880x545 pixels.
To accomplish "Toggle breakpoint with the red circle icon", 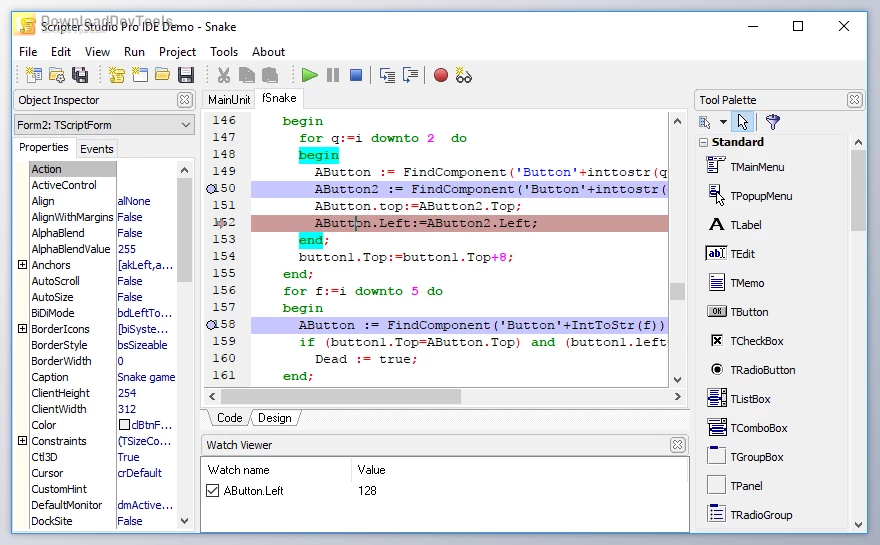I will (x=441, y=75).
